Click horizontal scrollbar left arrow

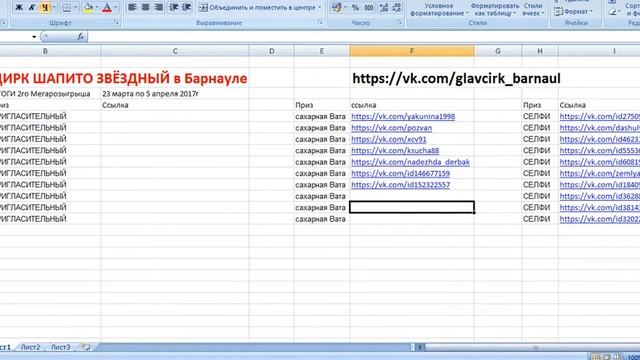420,347
